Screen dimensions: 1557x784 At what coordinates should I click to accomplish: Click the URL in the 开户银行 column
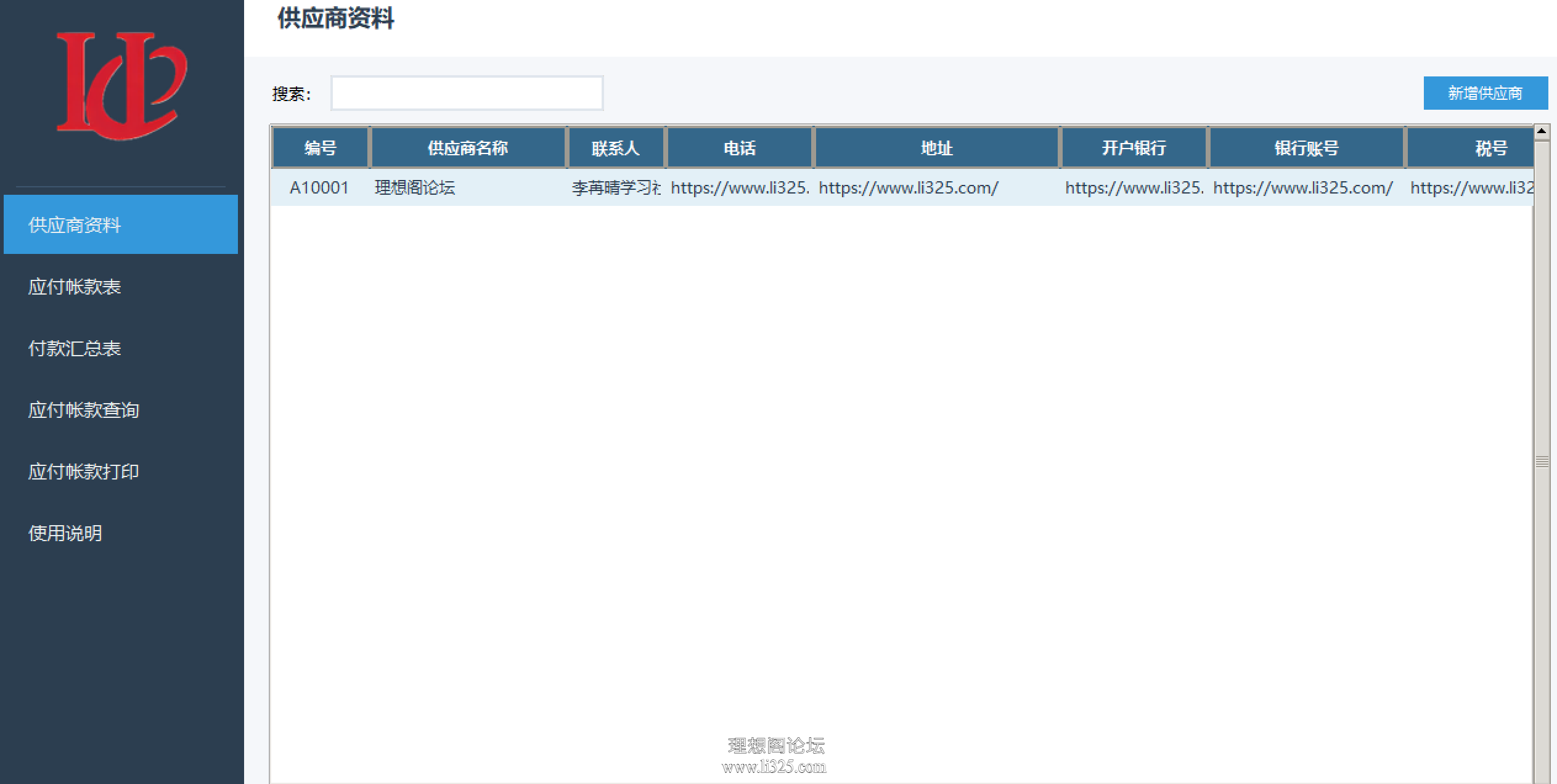(x=1134, y=187)
